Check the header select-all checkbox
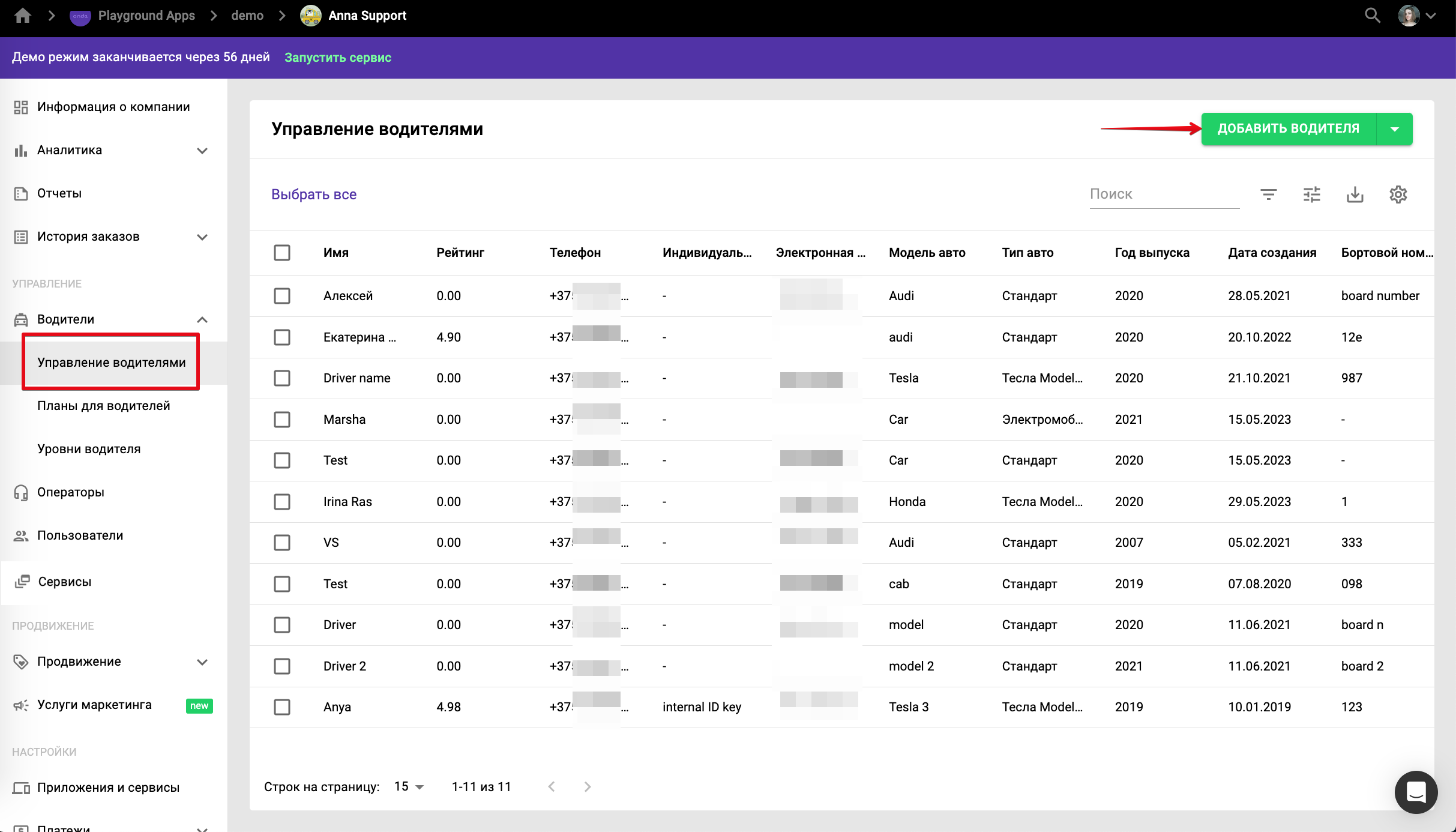 282,253
